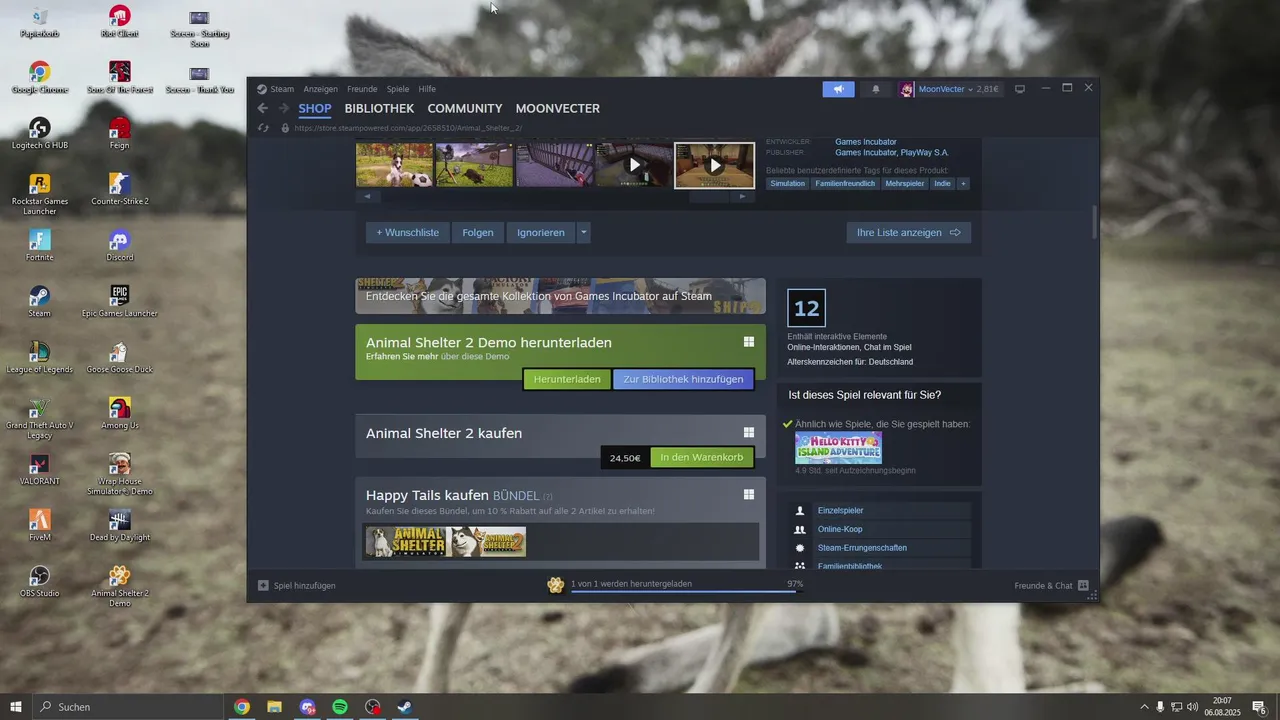
Task: Click the Ignorieren button
Action: coord(541,232)
